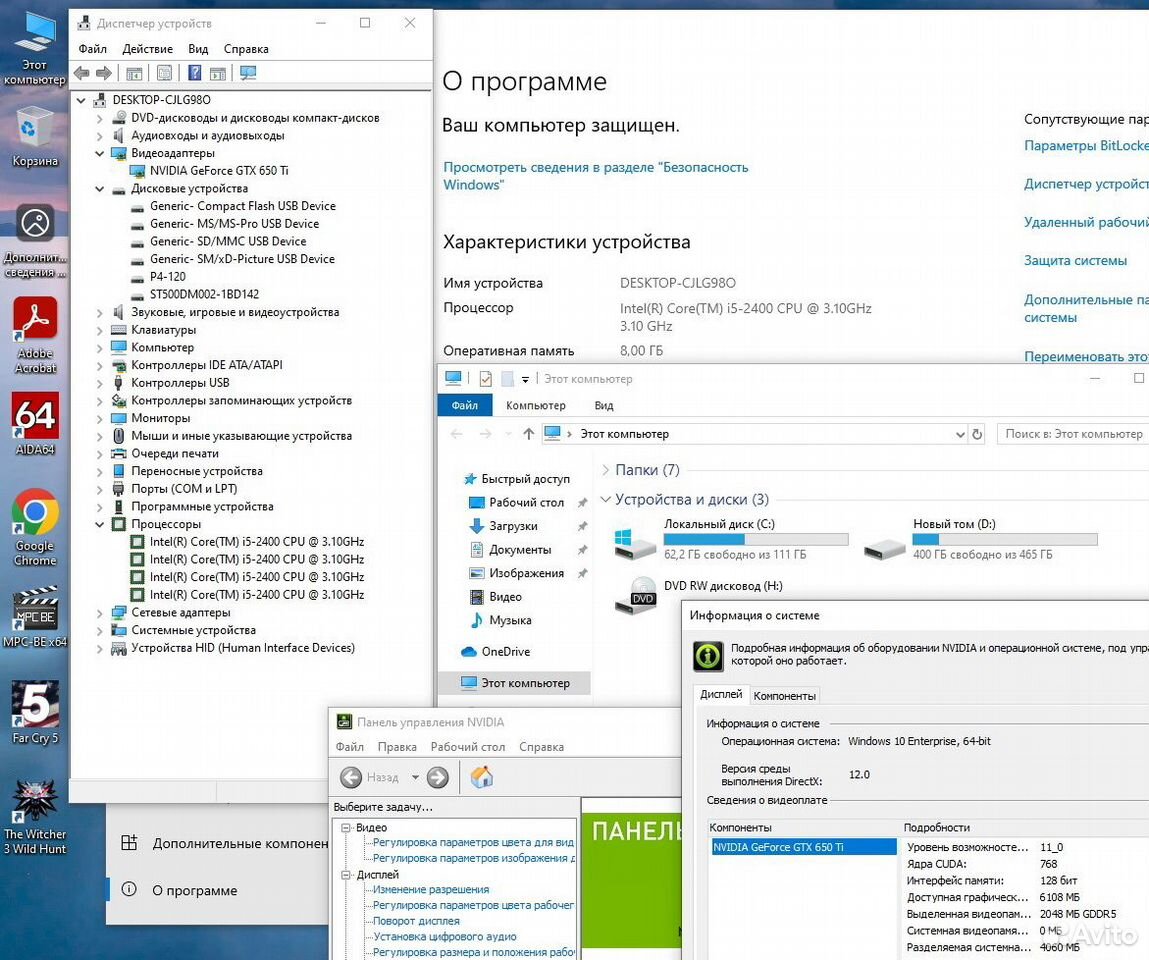Expand the Клавиатуры node

tap(100, 330)
